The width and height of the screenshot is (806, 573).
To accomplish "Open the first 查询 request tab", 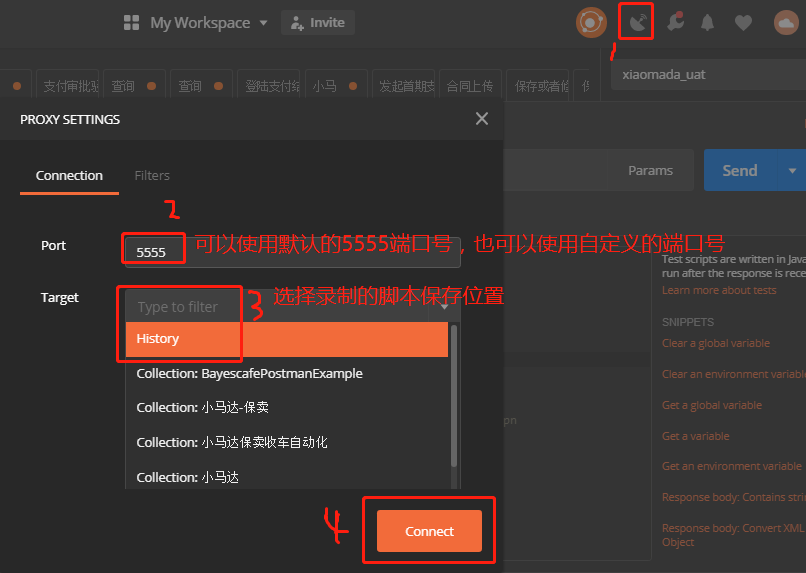I will click(x=134, y=86).
